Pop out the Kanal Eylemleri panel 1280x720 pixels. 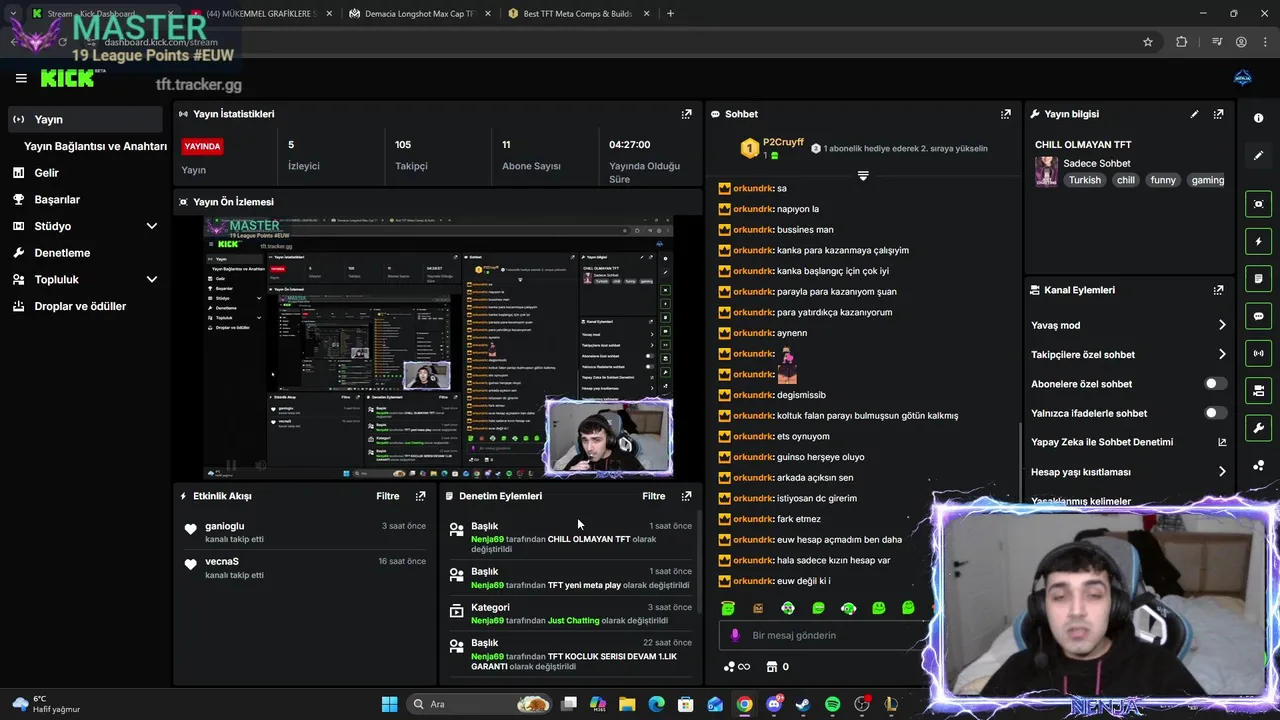tap(1218, 290)
